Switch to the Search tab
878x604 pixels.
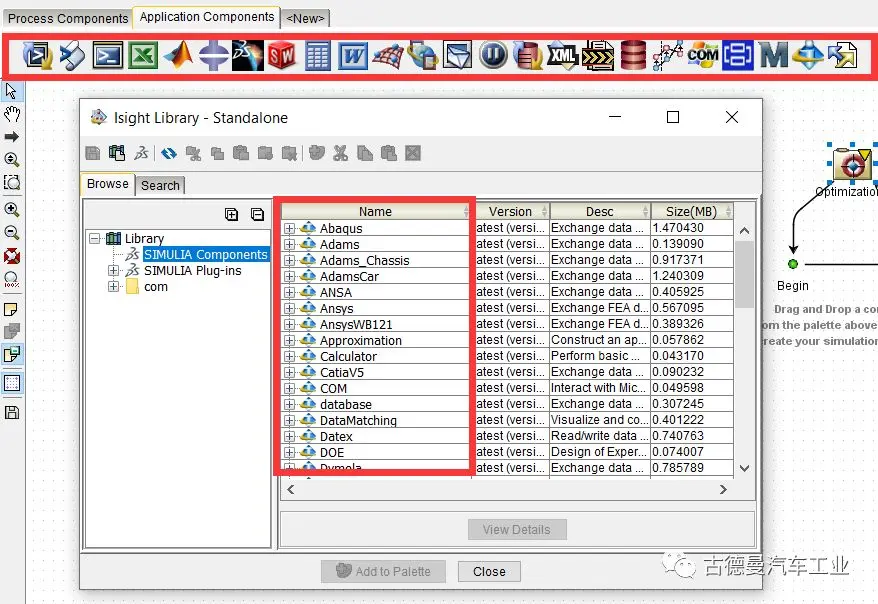(160, 185)
